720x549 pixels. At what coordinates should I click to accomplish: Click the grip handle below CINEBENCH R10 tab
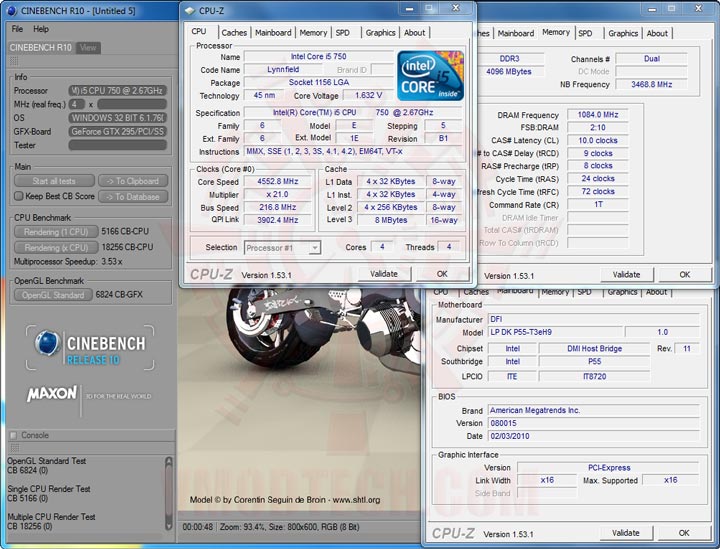point(13,61)
